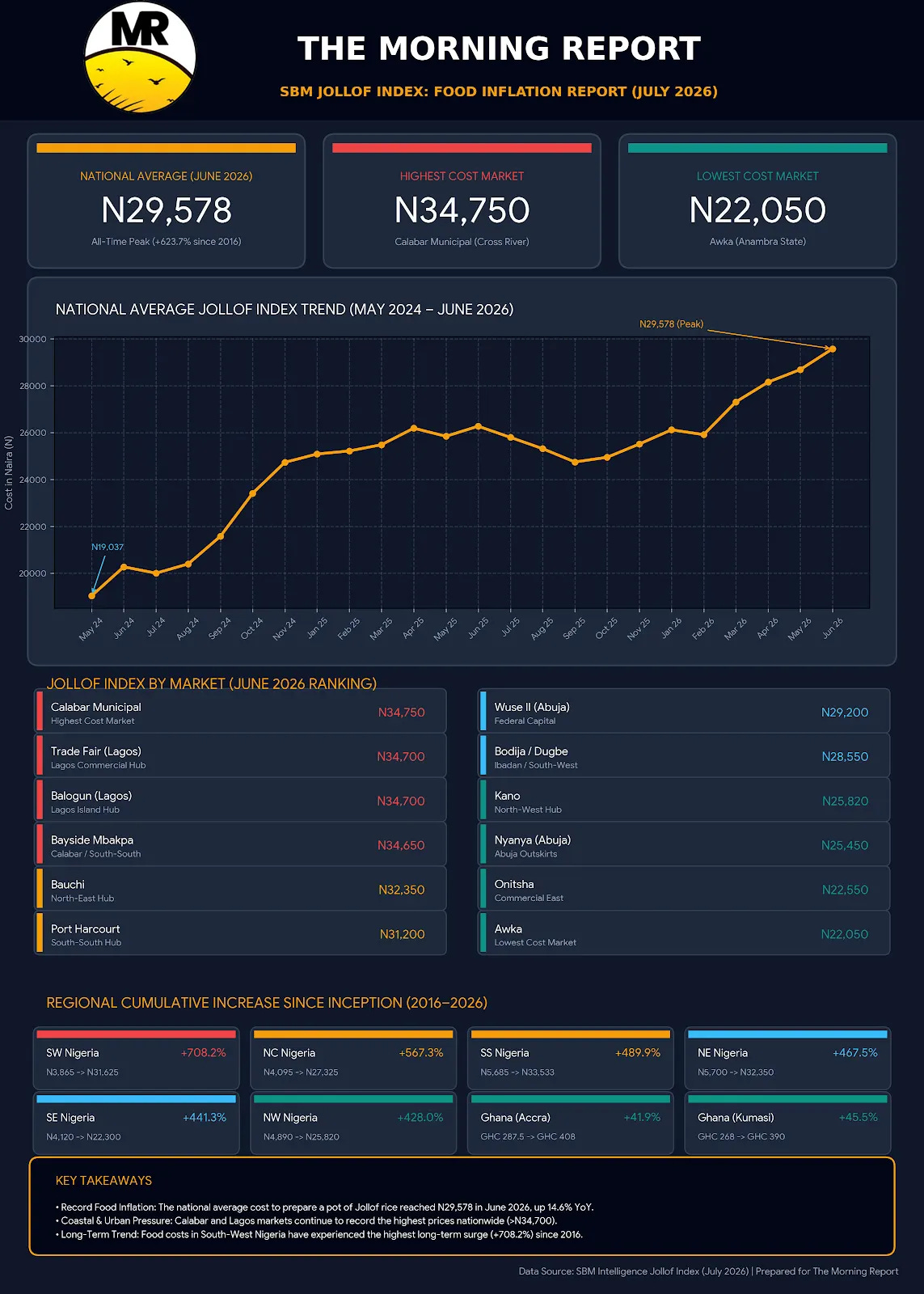The image size is (924, 1294).
Task: Click the Onitsha N22,550 price
Action: coord(845,890)
